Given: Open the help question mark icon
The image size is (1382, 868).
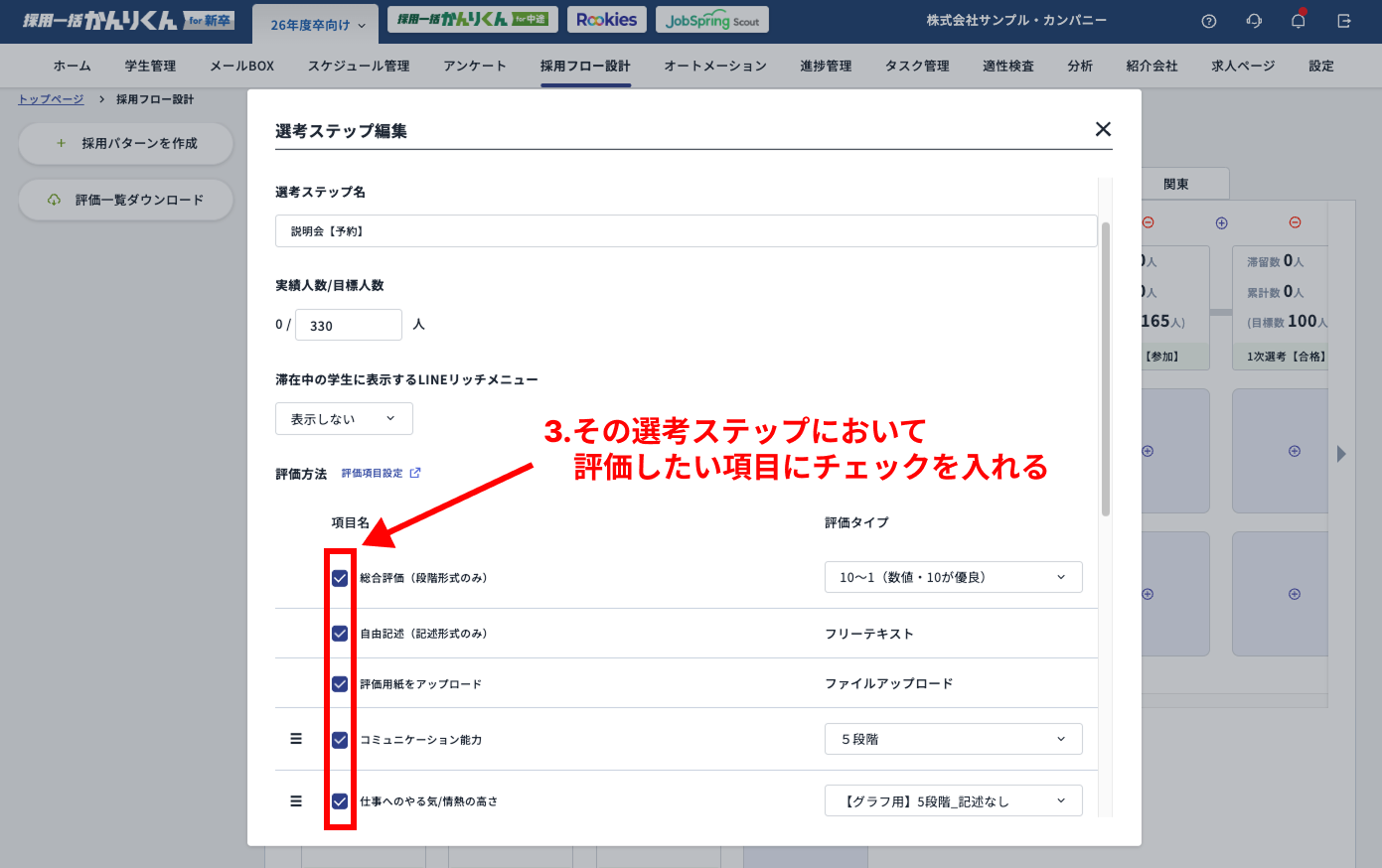Looking at the screenshot, I should (1208, 21).
